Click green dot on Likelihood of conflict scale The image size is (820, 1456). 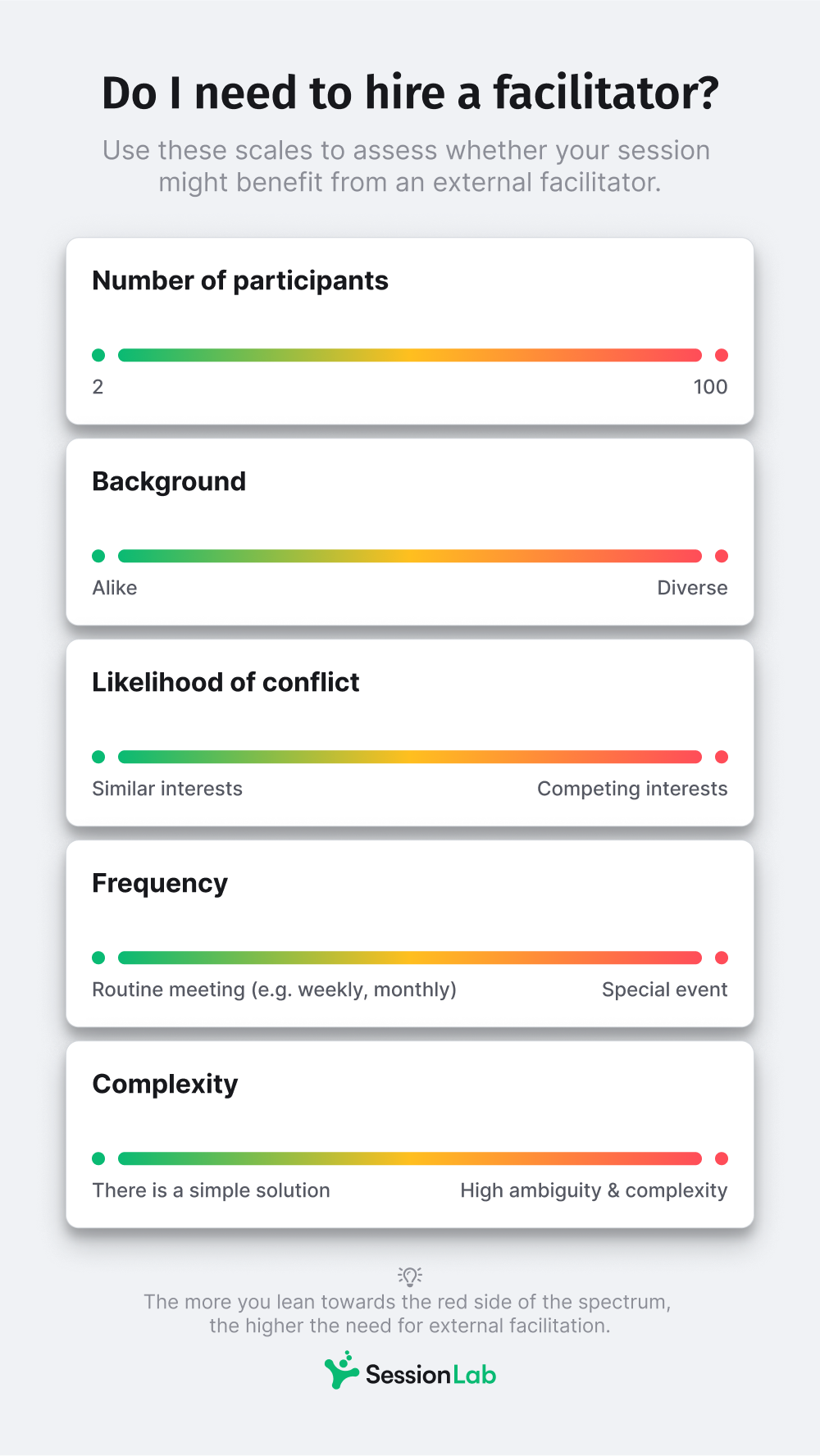coord(98,757)
